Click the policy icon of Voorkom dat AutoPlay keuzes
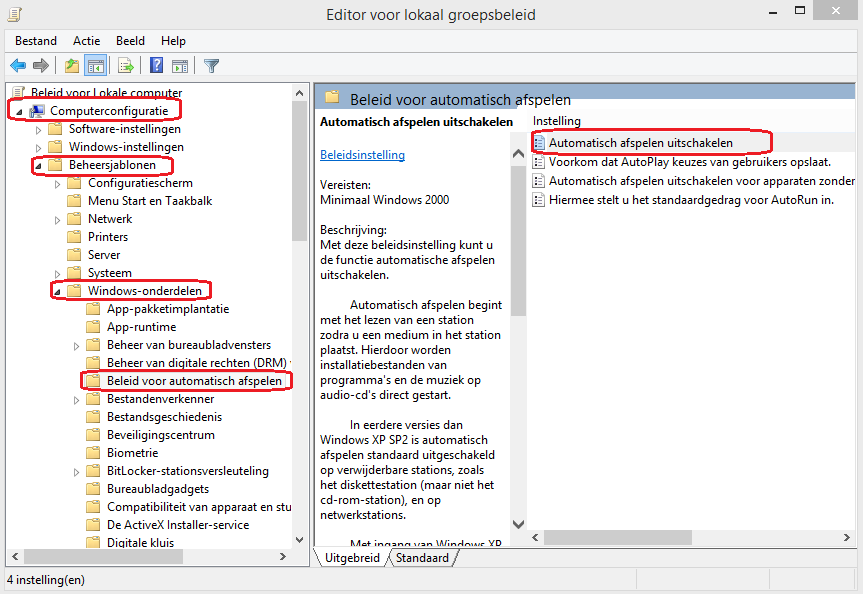863x594 pixels. pos(539,162)
